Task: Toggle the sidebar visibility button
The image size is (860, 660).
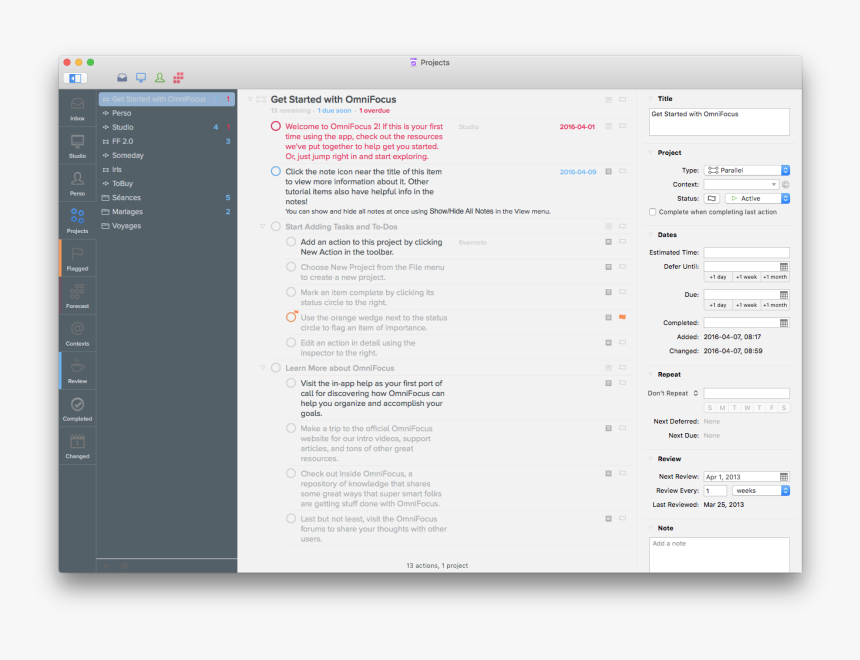Action: (76, 77)
